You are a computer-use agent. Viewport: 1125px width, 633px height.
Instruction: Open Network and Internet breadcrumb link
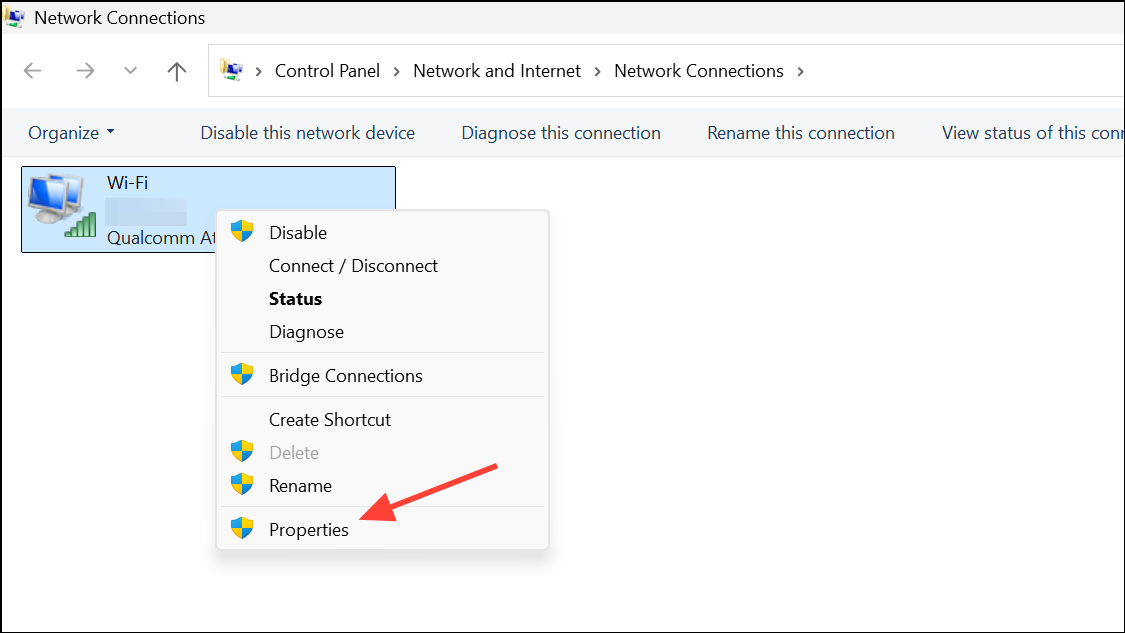pos(496,71)
